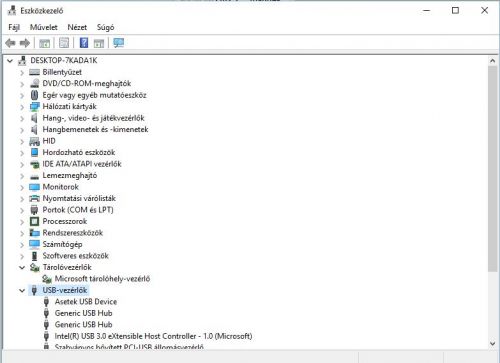Select the Rendszereszközök label
The height and width of the screenshot is (363, 500).
(73, 233)
